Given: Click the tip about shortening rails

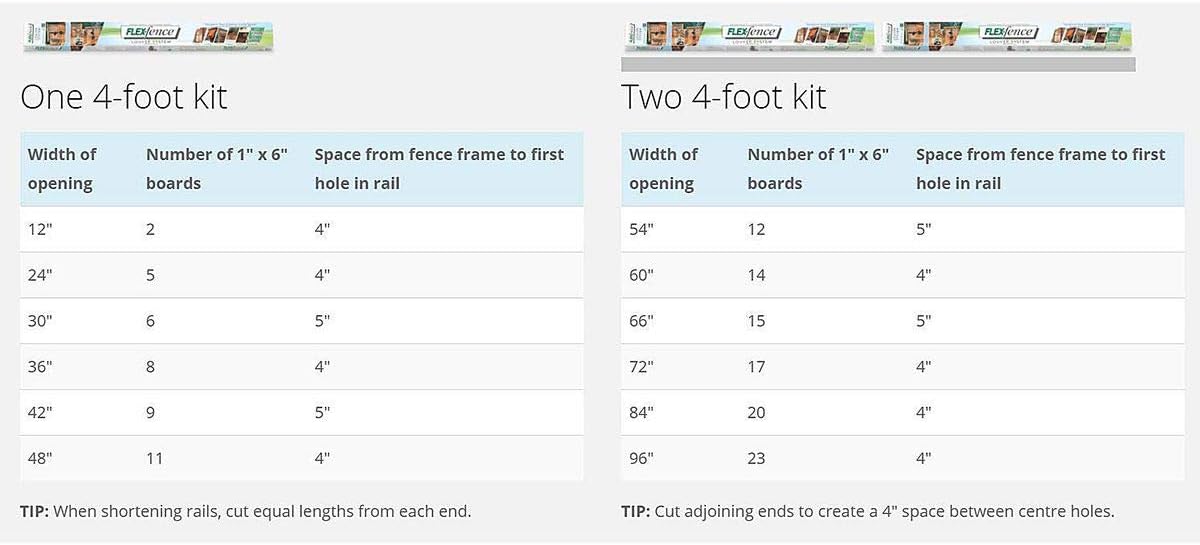Looking at the screenshot, I should coord(245,511).
